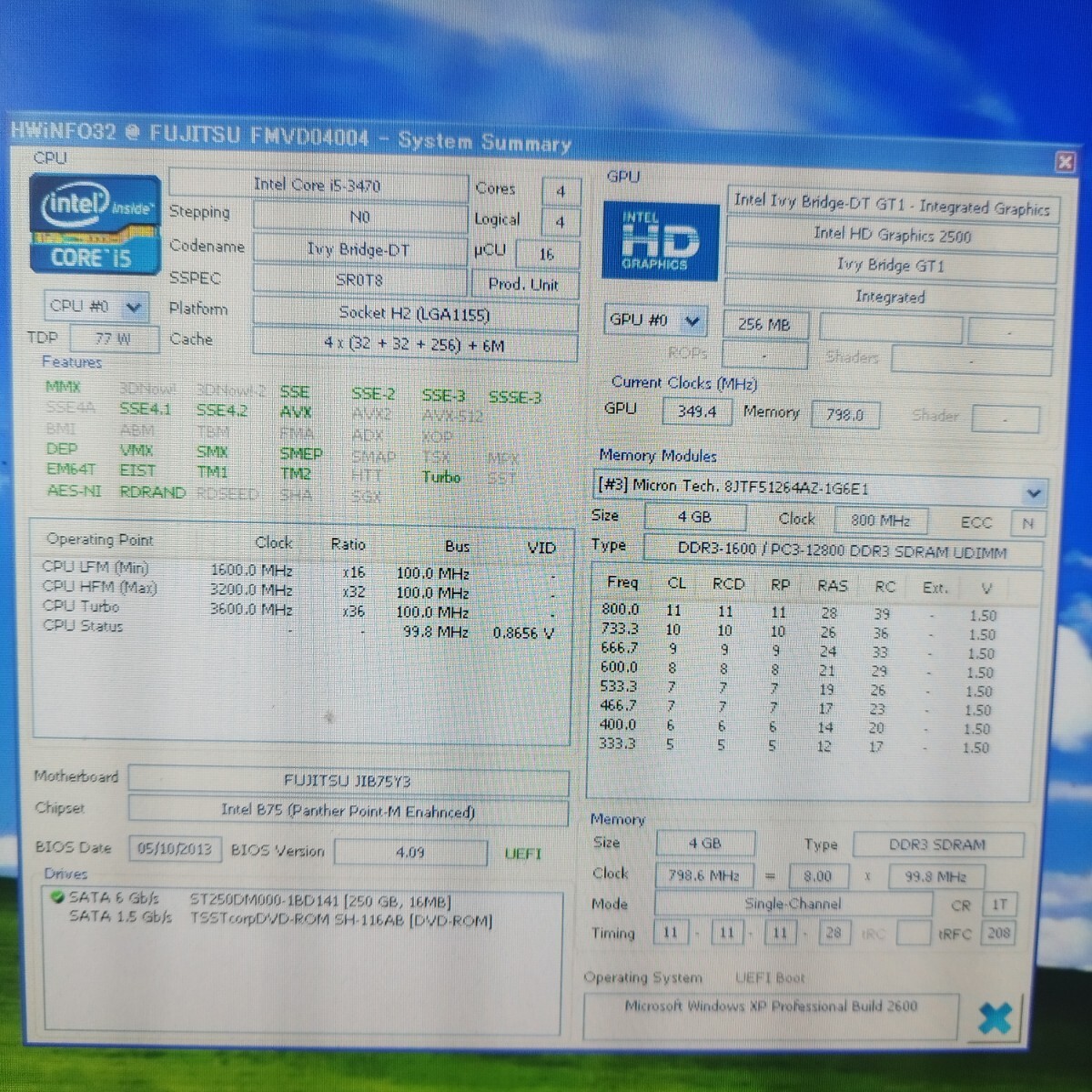
Task: Close the System Summary title bar button
Action: pyautogui.click(x=1064, y=162)
